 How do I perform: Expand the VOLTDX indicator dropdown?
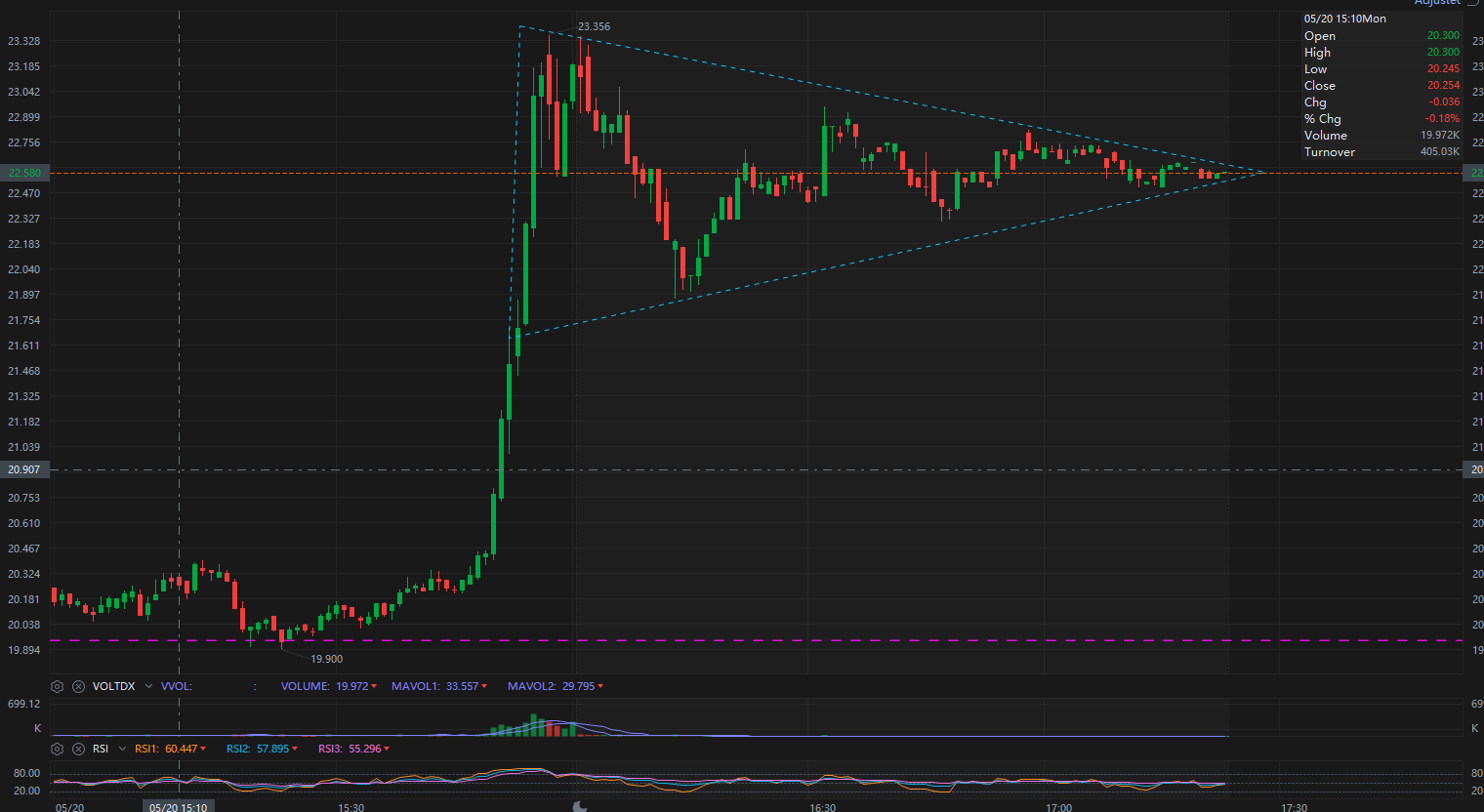click(x=148, y=686)
